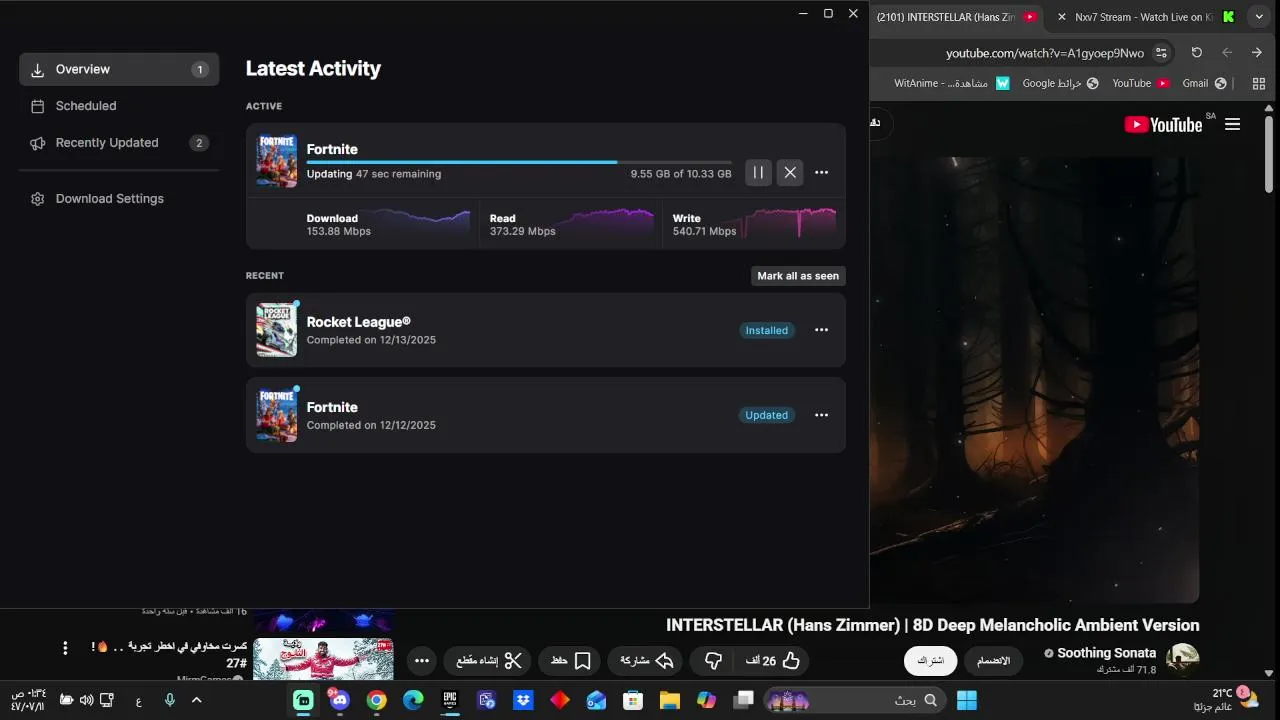Open the YouTube bookmark
The height and width of the screenshot is (720, 1280).
click(x=1141, y=83)
